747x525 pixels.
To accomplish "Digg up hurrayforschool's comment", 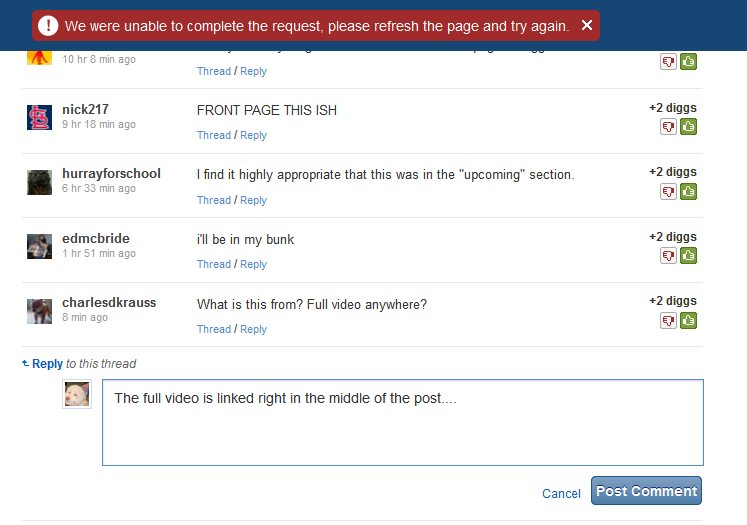I will pyautogui.click(x=688, y=191).
